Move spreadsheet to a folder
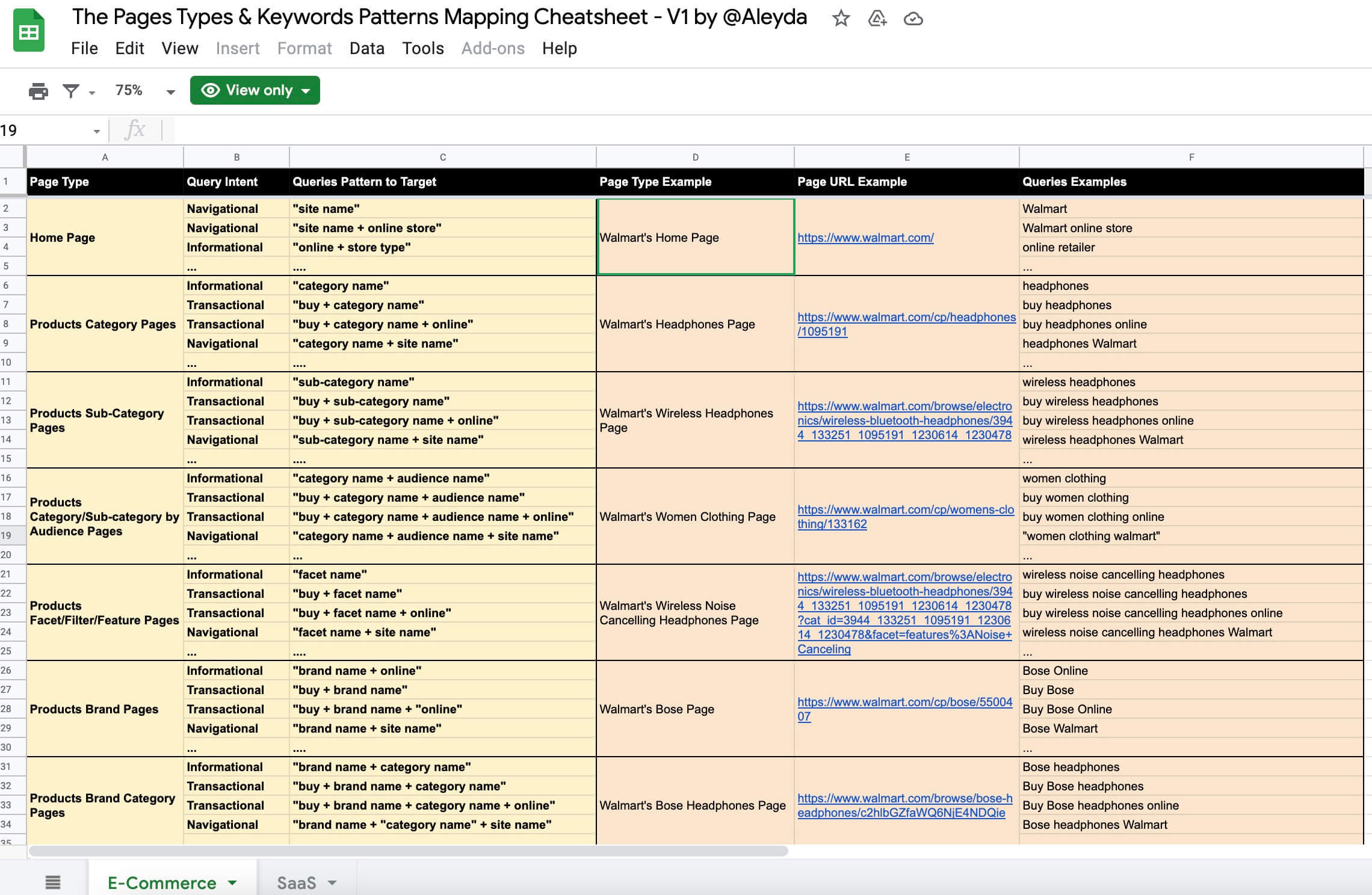The height and width of the screenshot is (895, 1372). [x=876, y=19]
